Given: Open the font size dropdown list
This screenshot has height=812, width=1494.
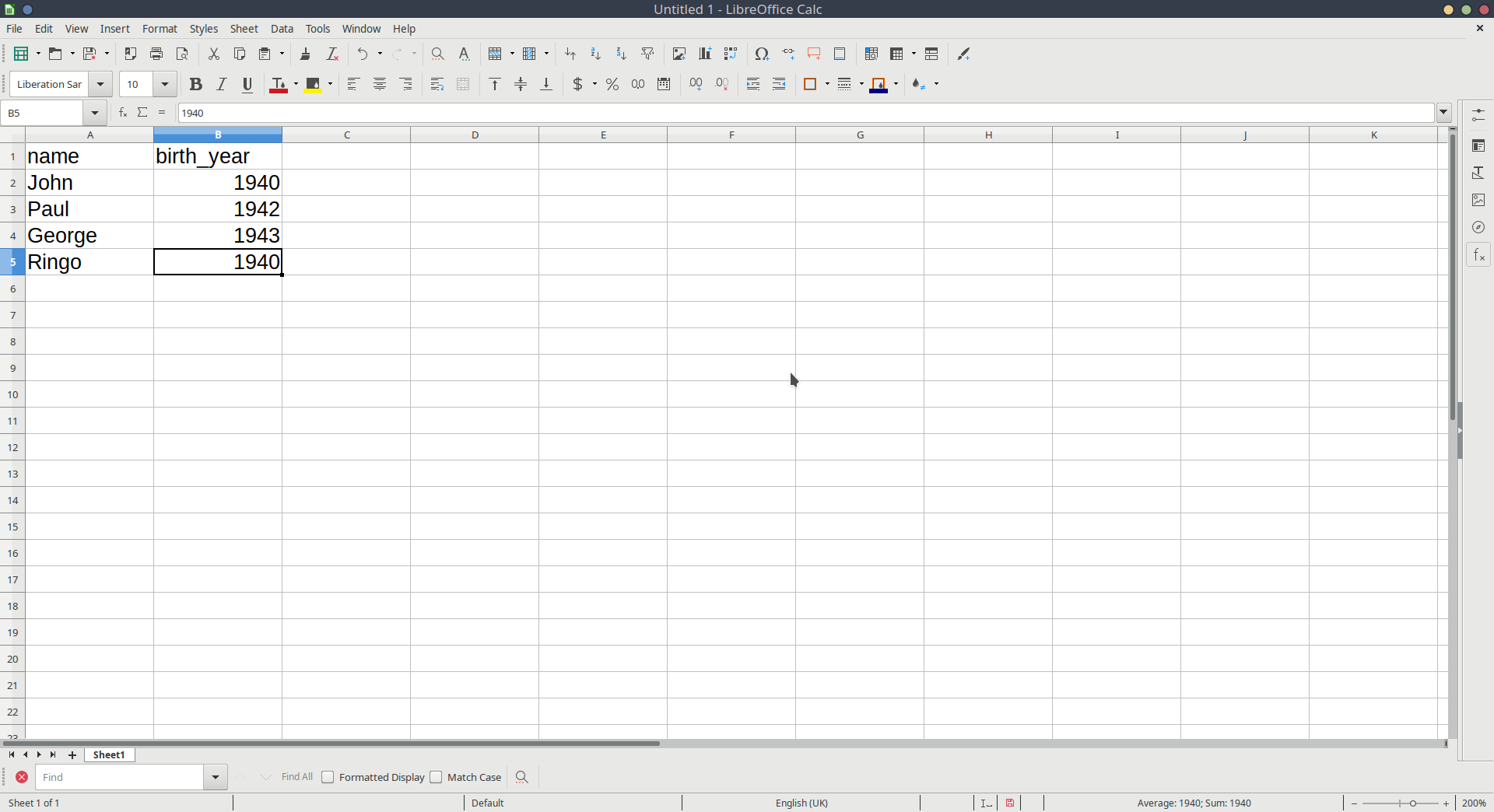Looking at the screenshot, I should [164, 84].
